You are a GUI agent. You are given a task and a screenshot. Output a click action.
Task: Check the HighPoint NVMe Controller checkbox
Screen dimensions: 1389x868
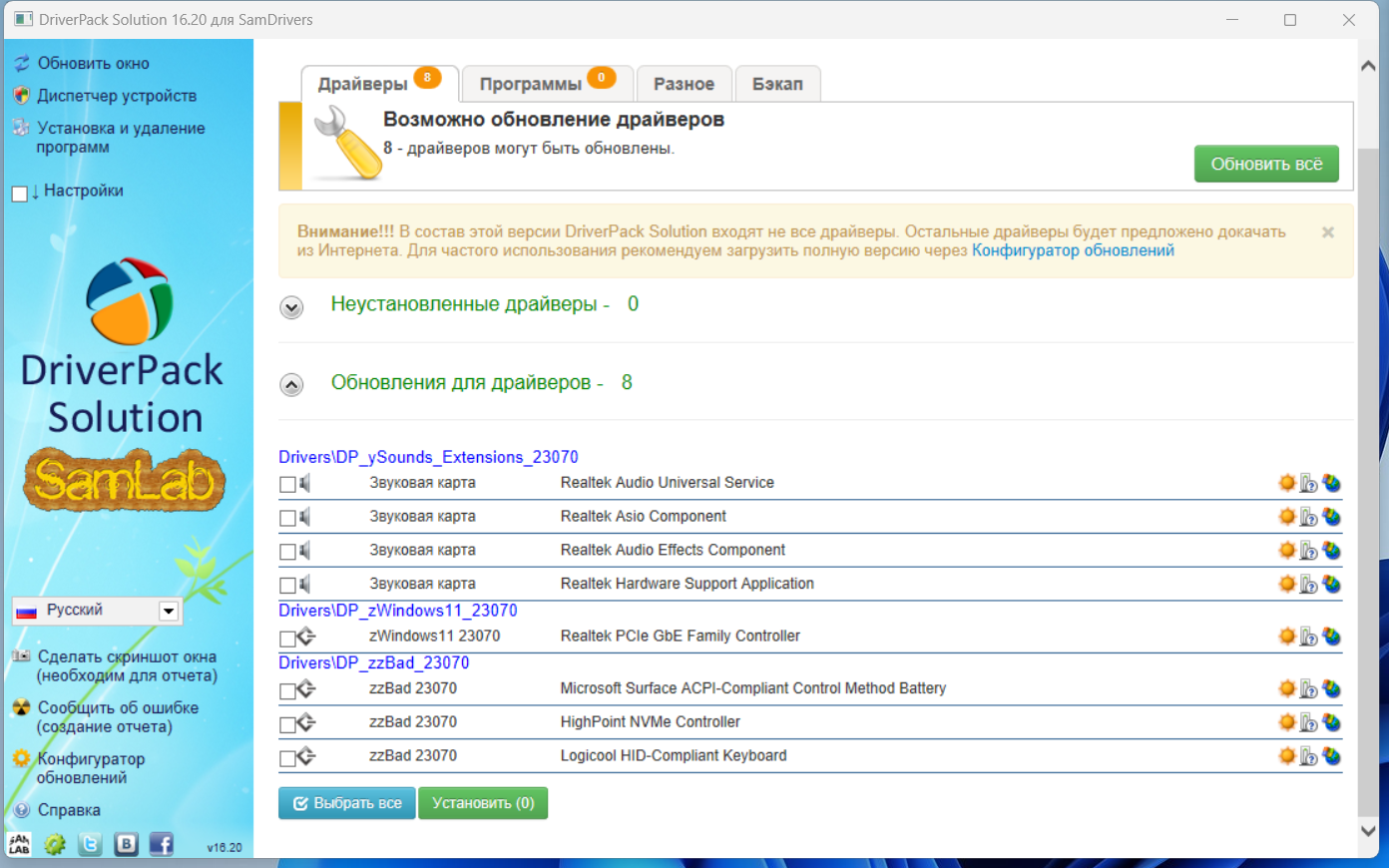click(x=287, y=723)
